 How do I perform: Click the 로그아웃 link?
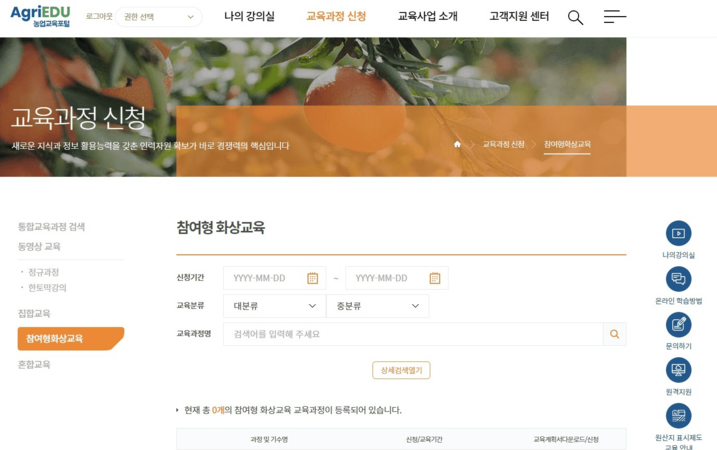point(99,16)
